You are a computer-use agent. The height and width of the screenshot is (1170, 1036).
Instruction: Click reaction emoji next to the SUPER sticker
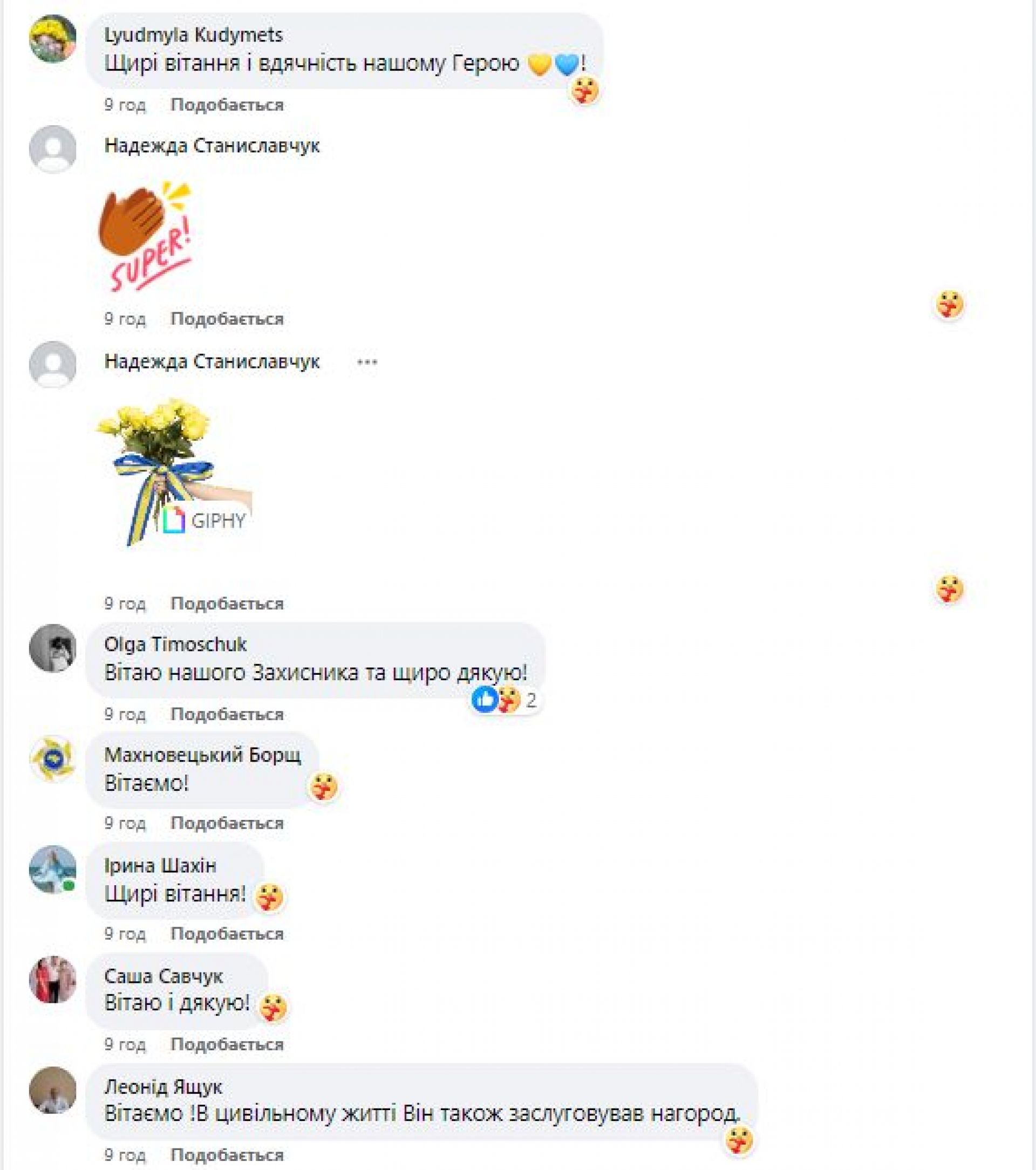point(950,304)
